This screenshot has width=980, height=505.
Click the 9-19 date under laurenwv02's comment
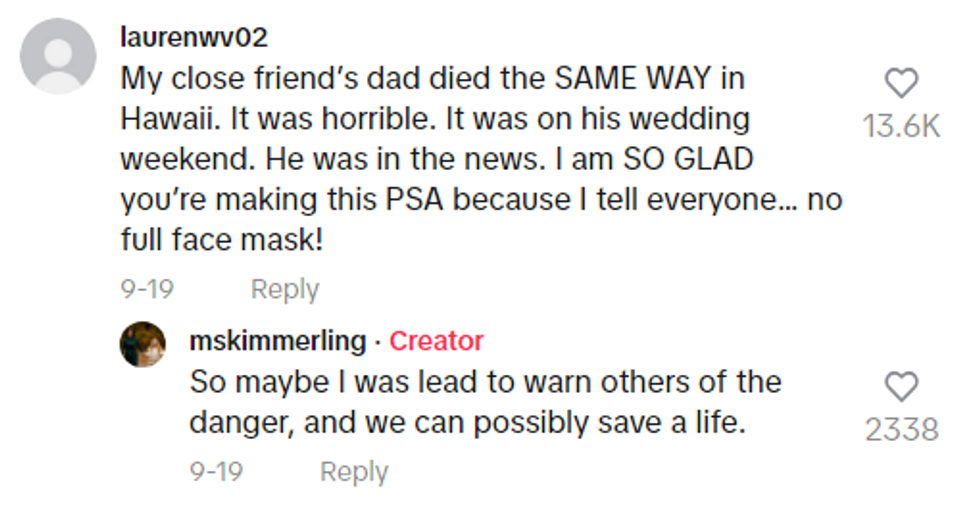pos(147,290)
